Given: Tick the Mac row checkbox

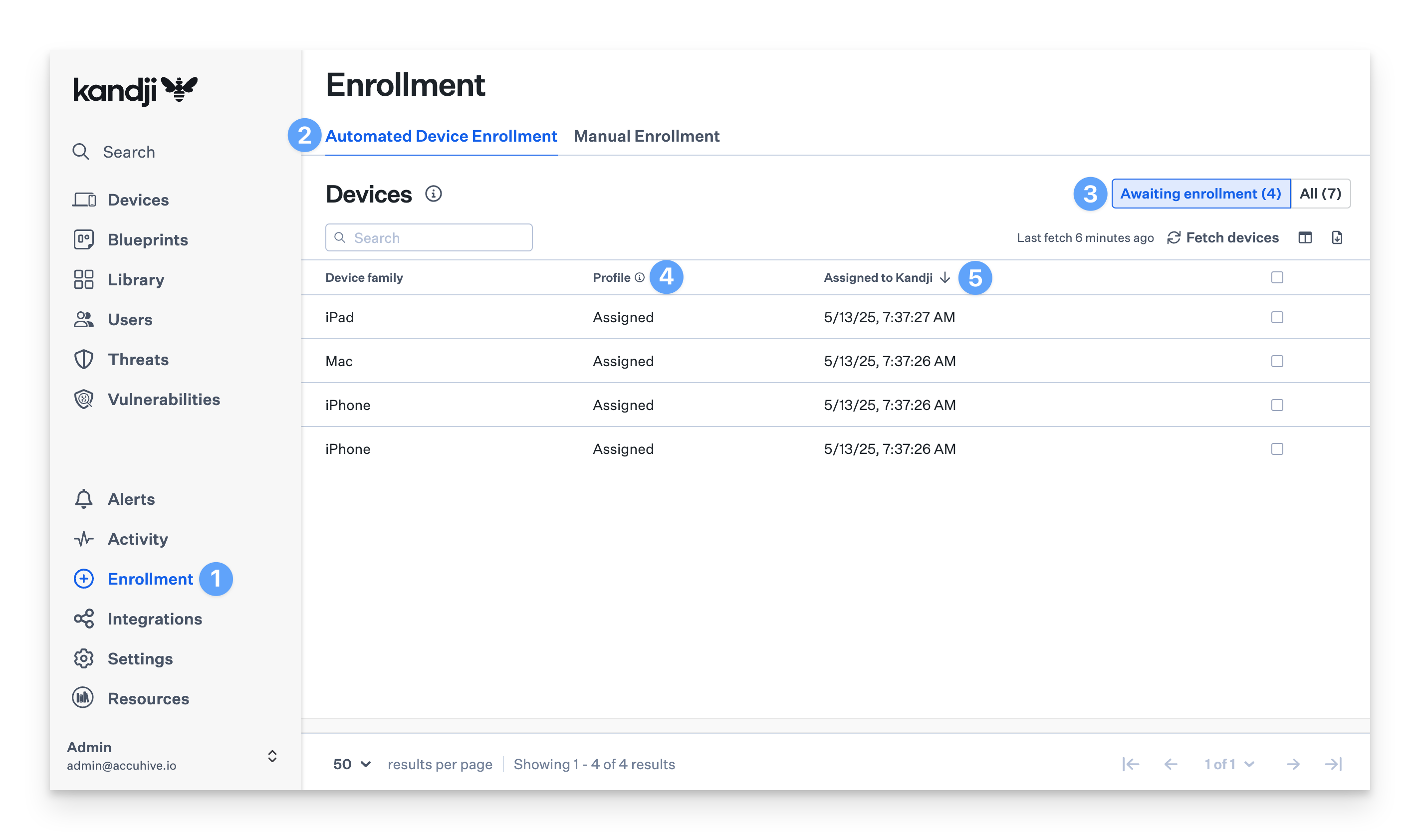Looking at the screenshot, I should click(x=1277, y=361).
